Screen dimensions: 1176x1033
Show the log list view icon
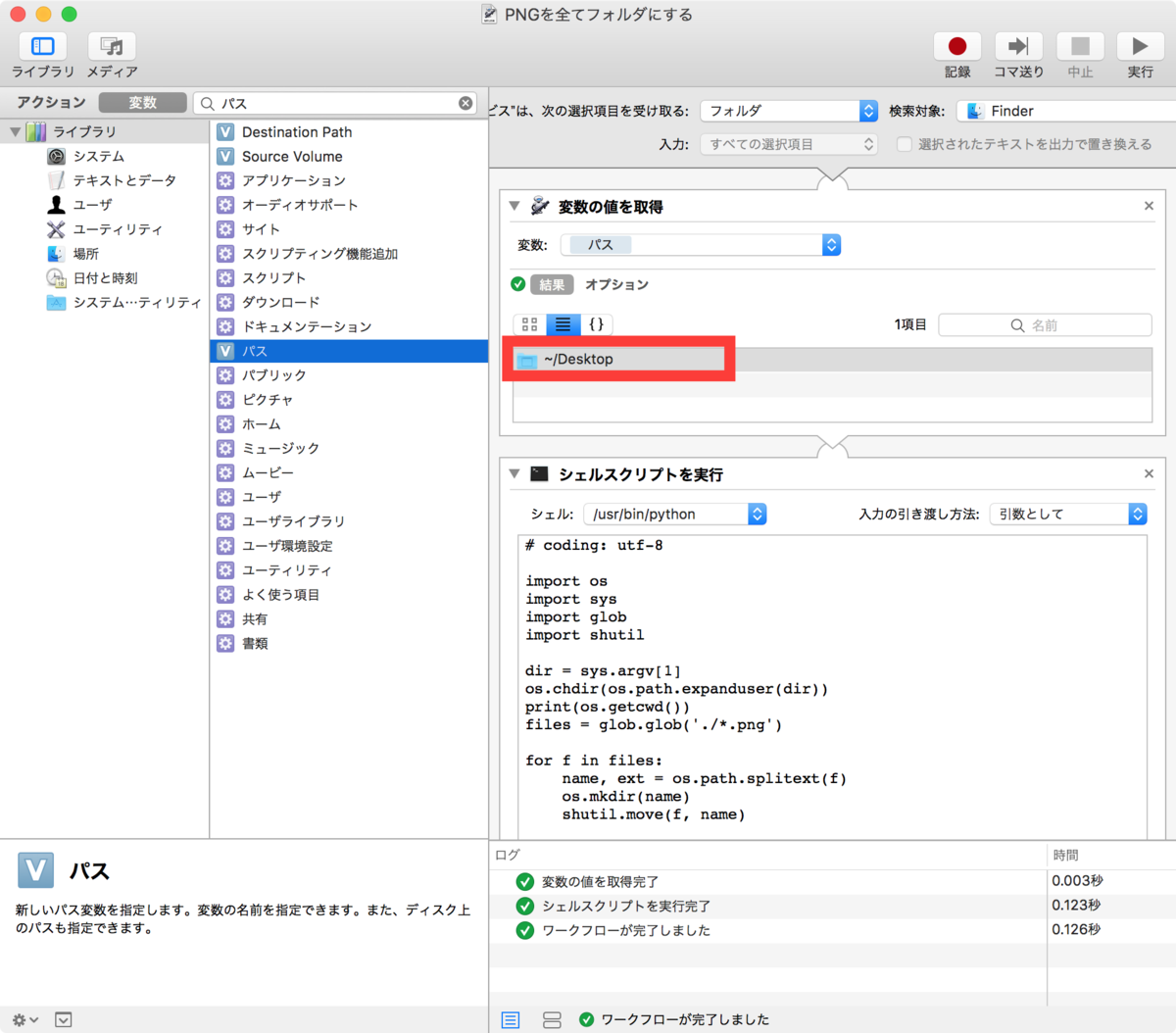(511, 1019)
